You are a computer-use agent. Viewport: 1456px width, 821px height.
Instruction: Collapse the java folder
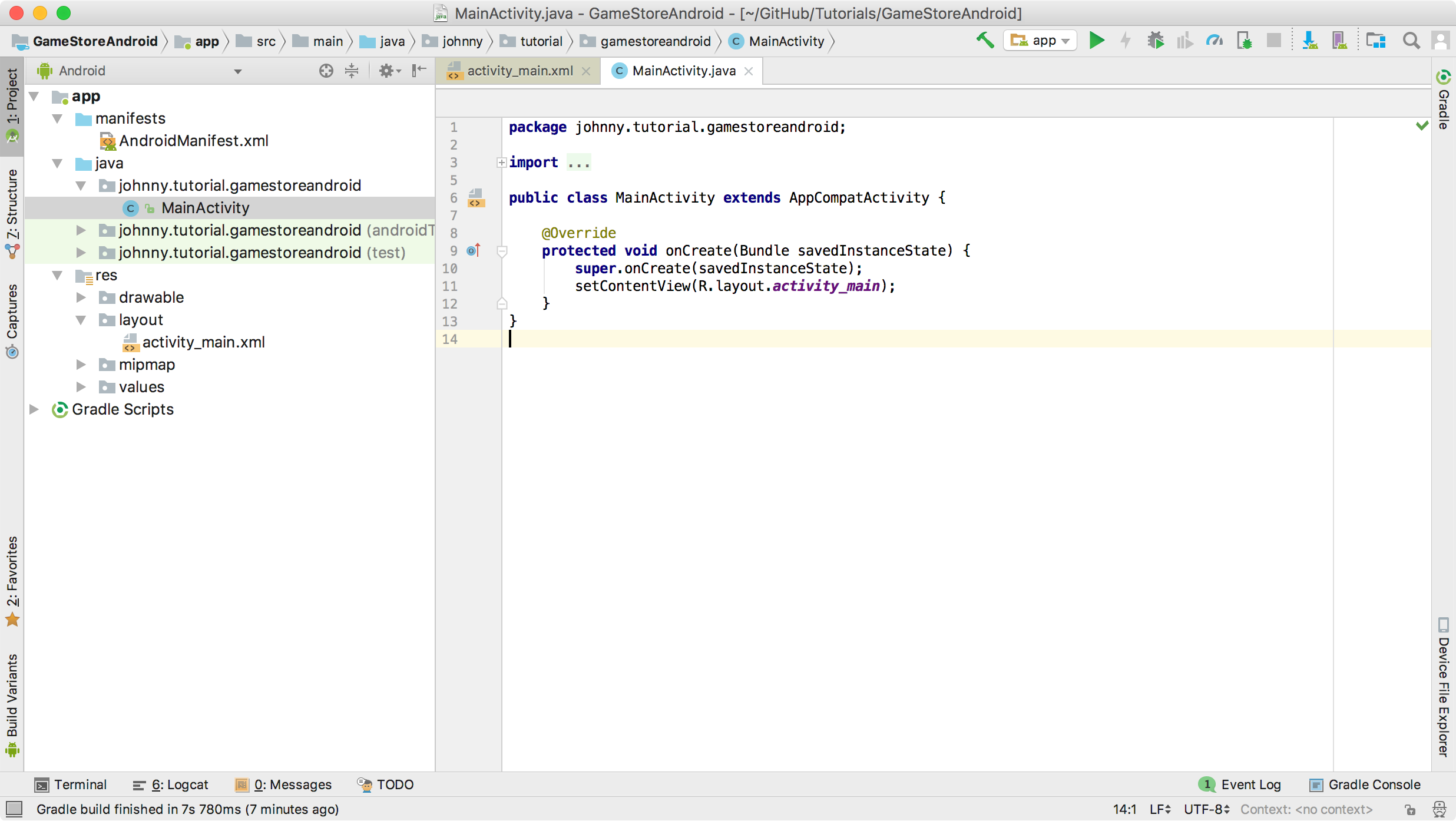58,163
